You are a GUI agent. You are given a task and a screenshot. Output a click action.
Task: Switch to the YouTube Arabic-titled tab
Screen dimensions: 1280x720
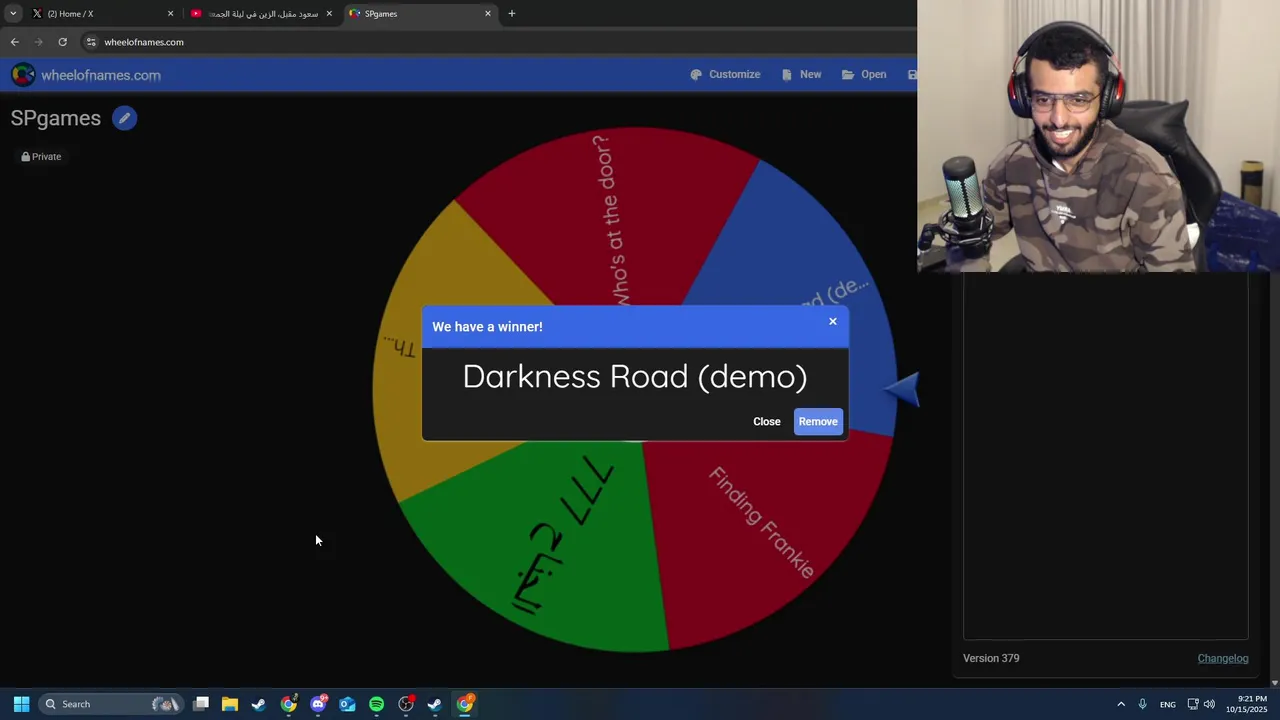(x=262, y=13)
